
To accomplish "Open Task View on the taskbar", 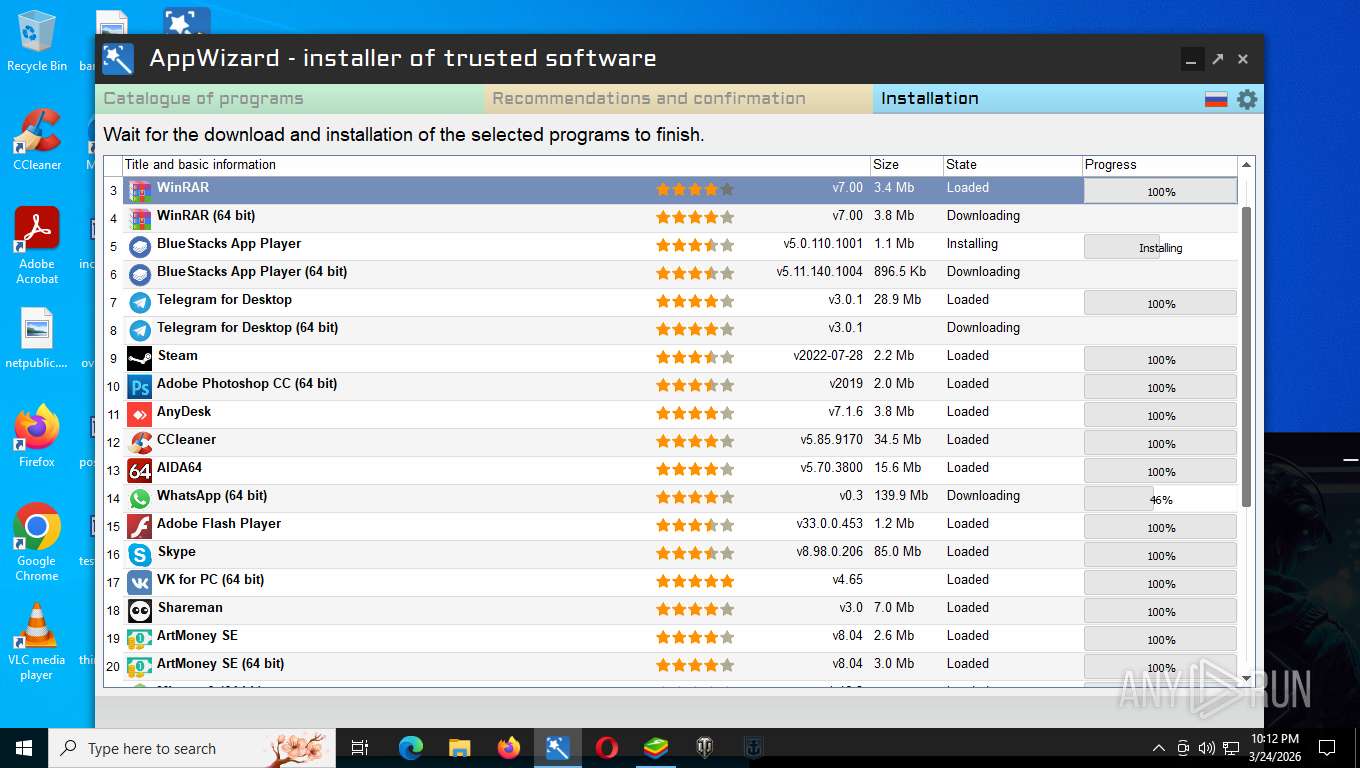I will (360, 747).
